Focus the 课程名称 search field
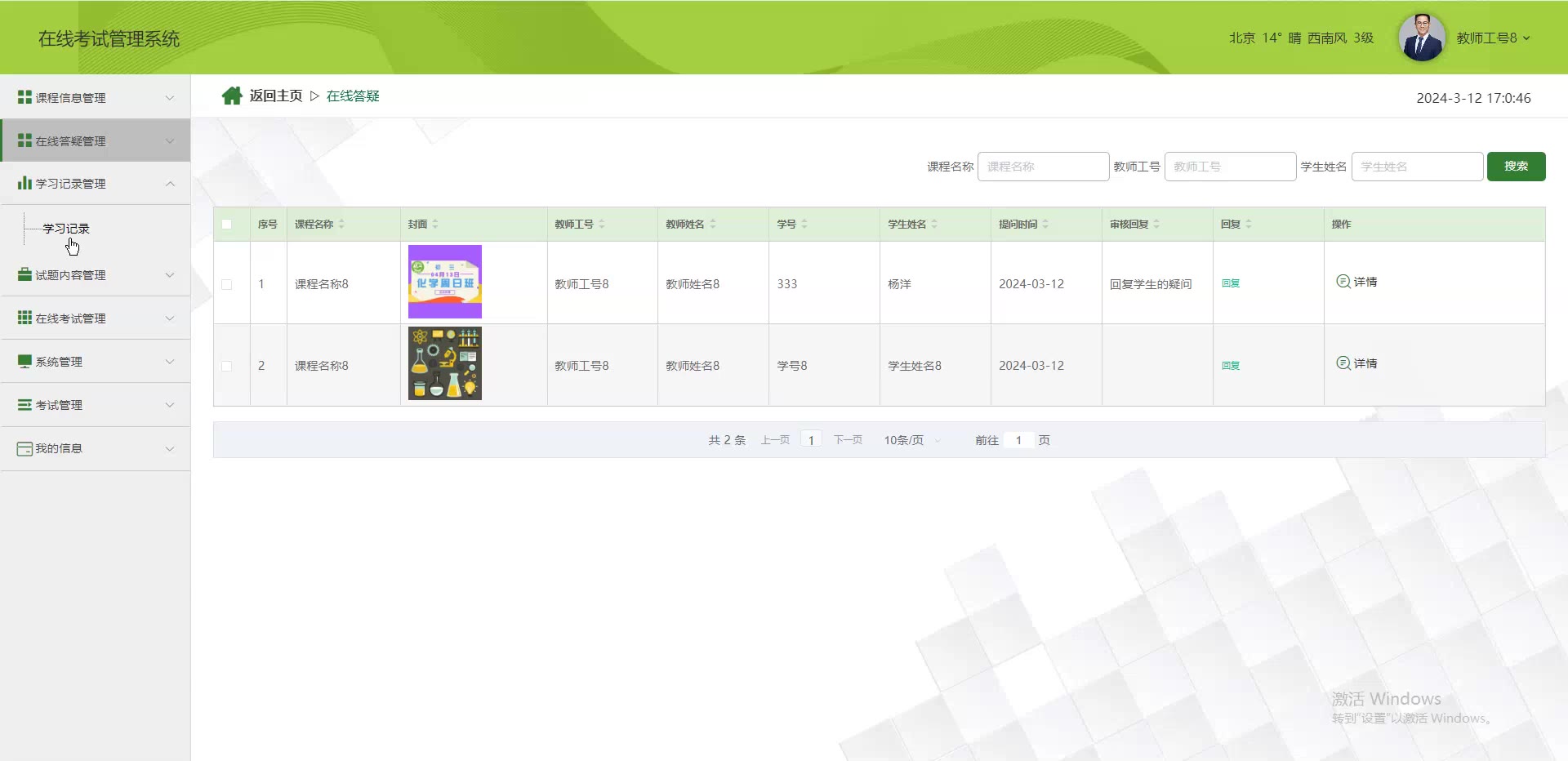 click(1043, 167)
